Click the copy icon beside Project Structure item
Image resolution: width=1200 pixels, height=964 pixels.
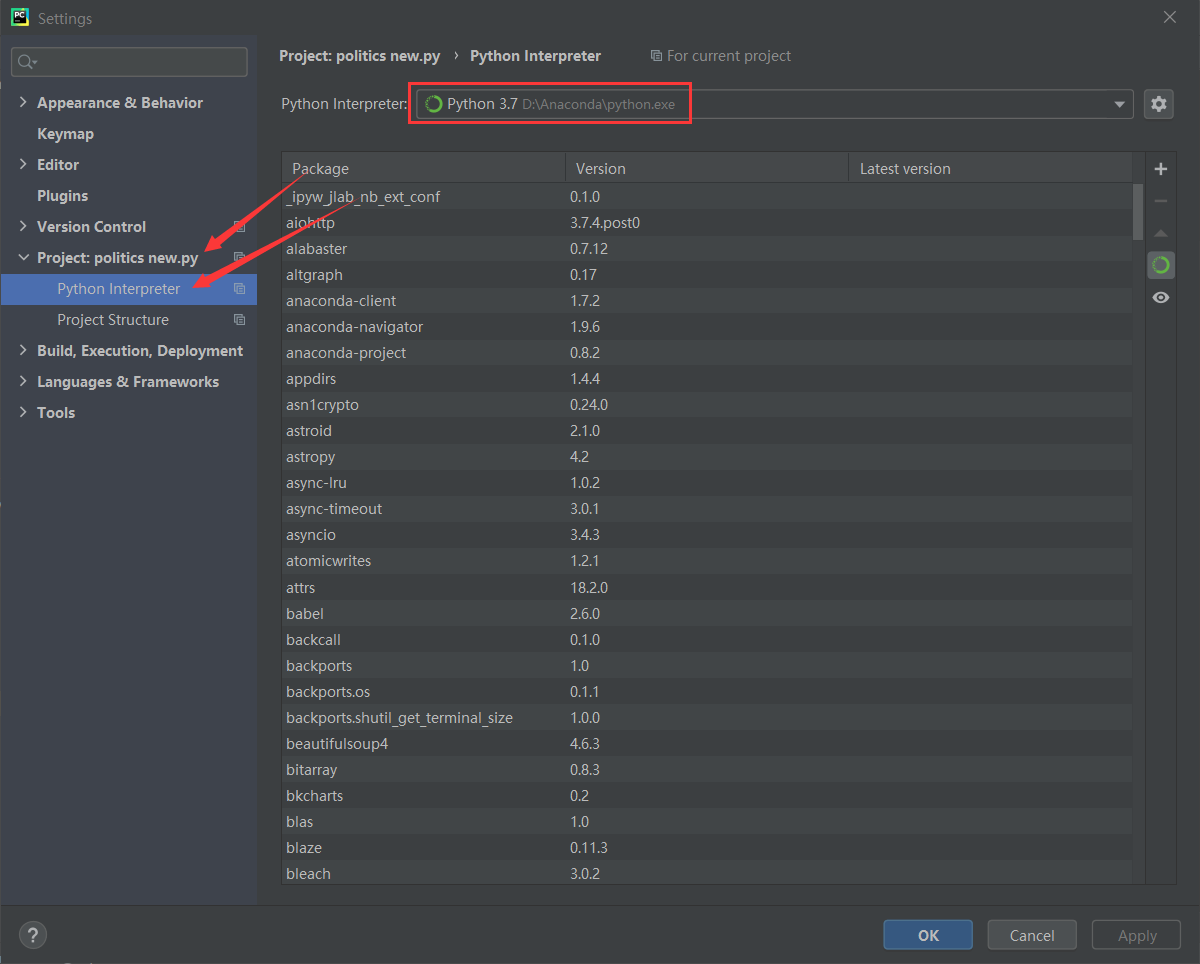[x=239, y=320]
